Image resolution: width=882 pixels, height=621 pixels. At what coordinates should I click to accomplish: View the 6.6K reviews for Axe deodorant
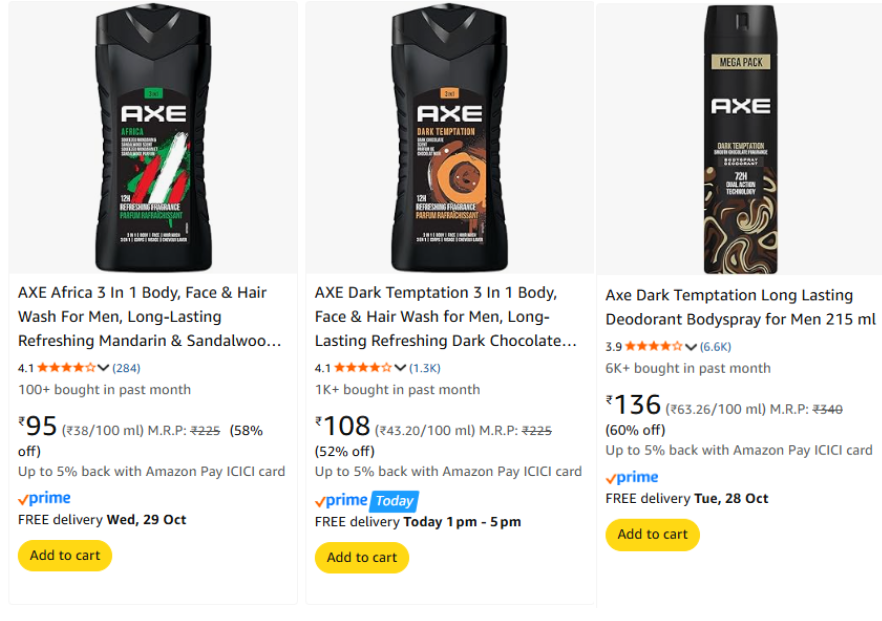(x=715, y=346)
